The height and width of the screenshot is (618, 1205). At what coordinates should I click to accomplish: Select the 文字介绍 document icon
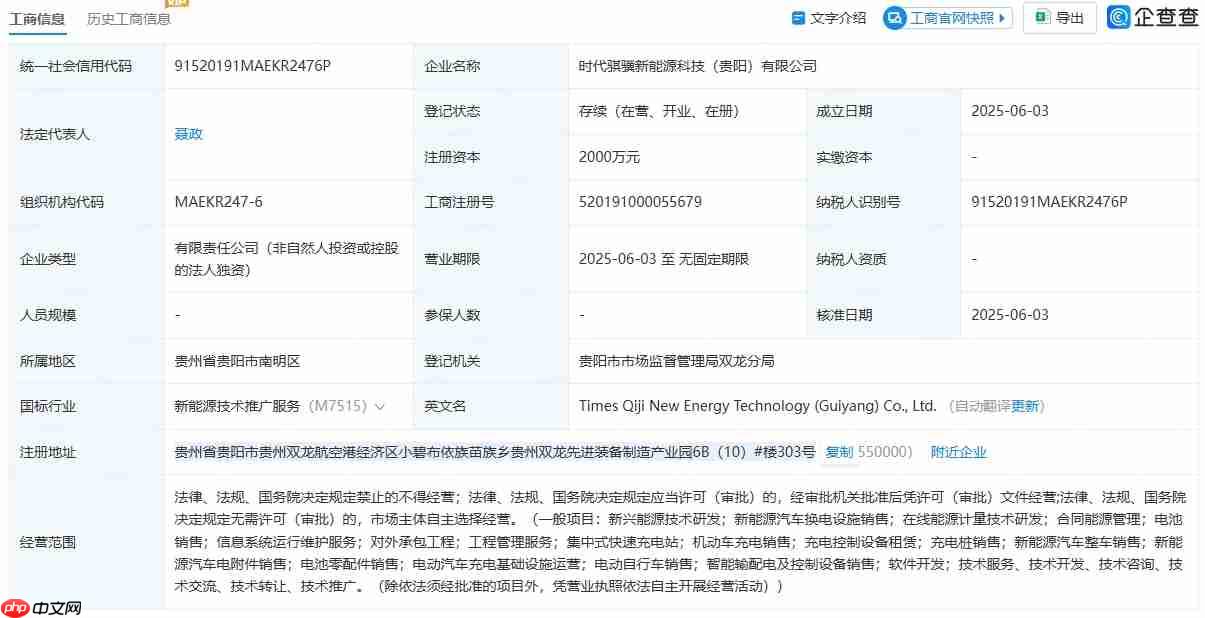coord(798,18)
